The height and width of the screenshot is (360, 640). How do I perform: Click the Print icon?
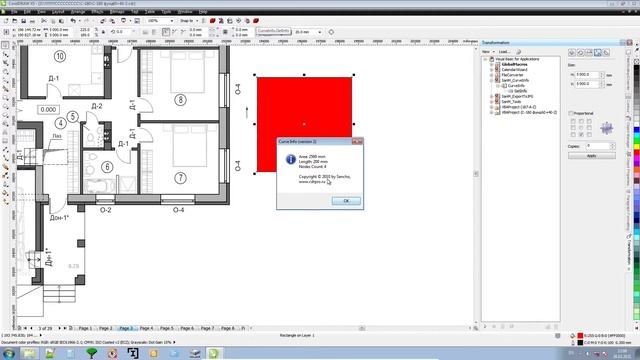click(x=32, y=21)
